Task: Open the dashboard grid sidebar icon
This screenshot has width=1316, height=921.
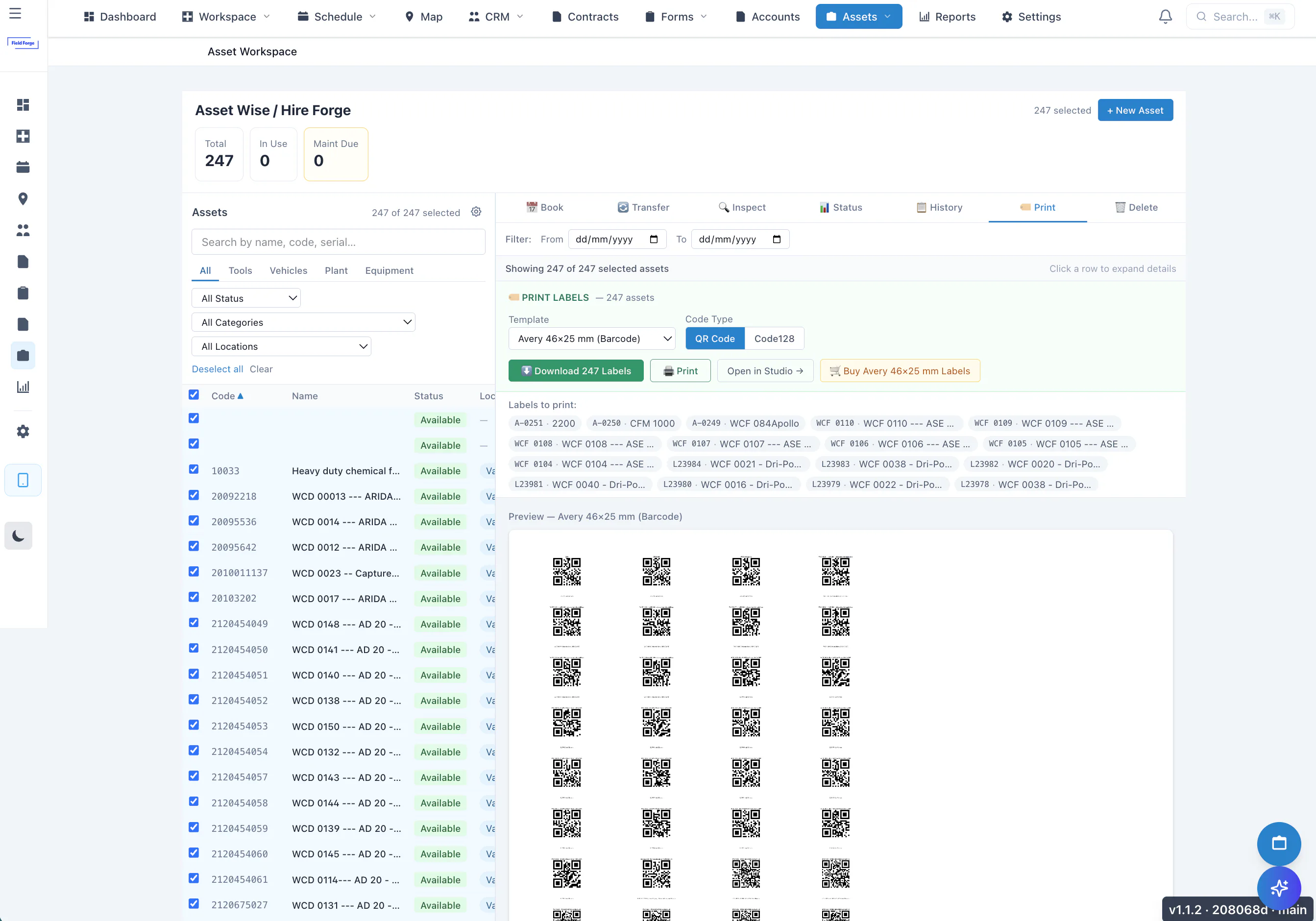Action: point(23,105)
